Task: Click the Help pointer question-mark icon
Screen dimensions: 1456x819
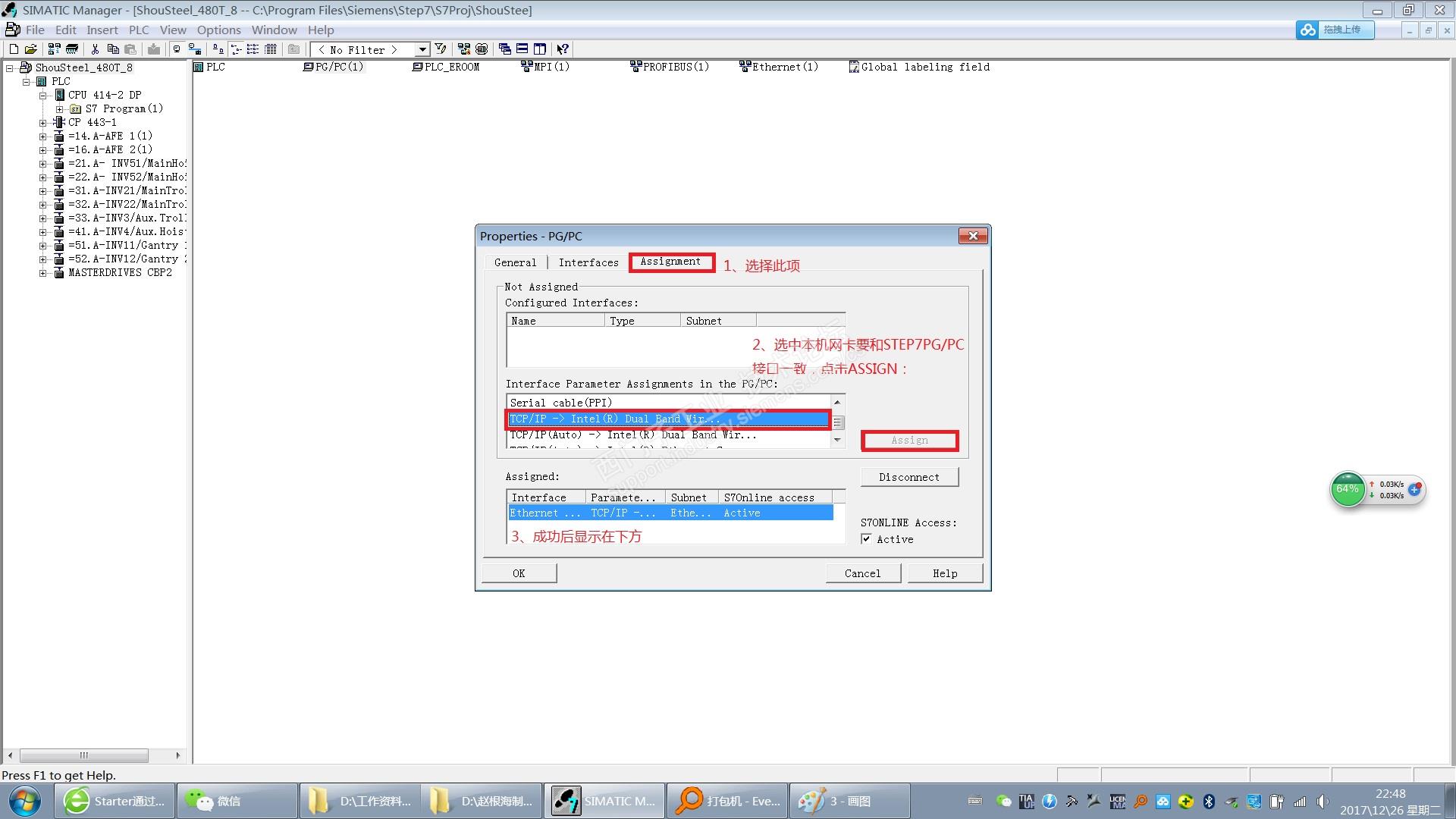Action: click(562, 49)
